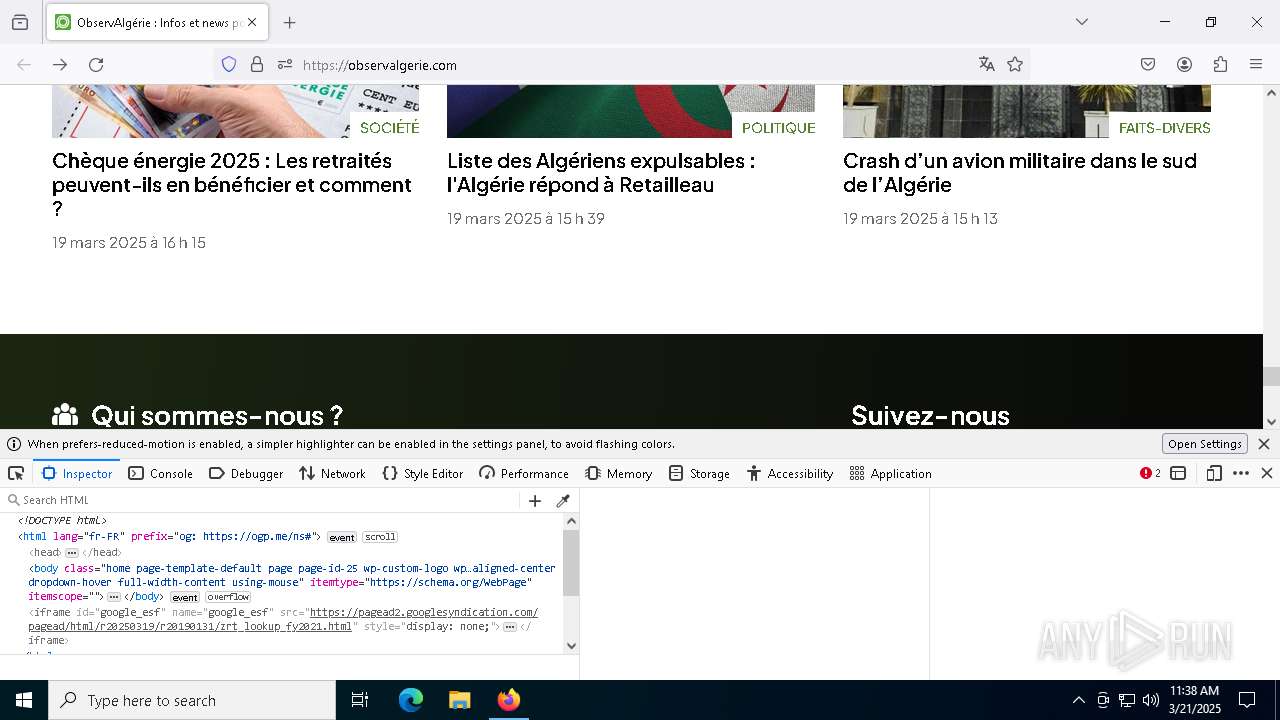1280x720 pixels.
Task: Open the Style Editor panel
Action: pos(422,473)
